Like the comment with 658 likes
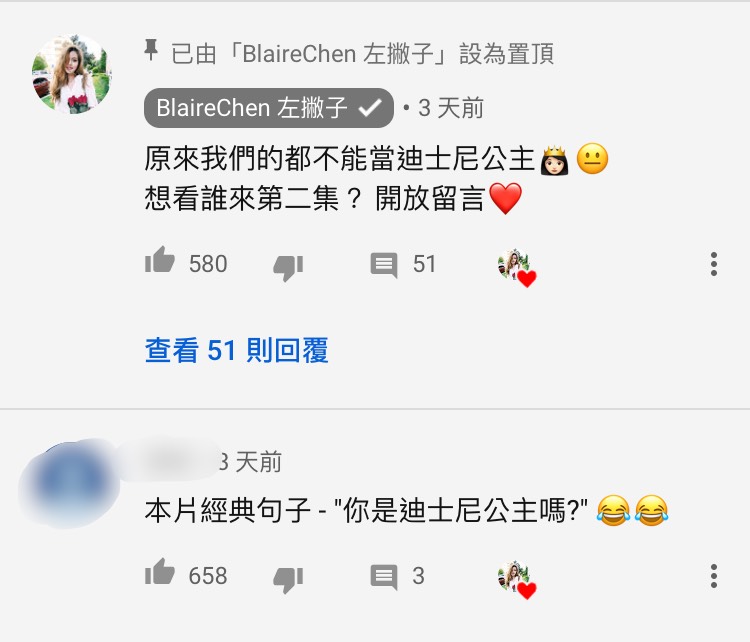This screenshot has width=750, height=642. pyautogui.click(x=160, y=572)
